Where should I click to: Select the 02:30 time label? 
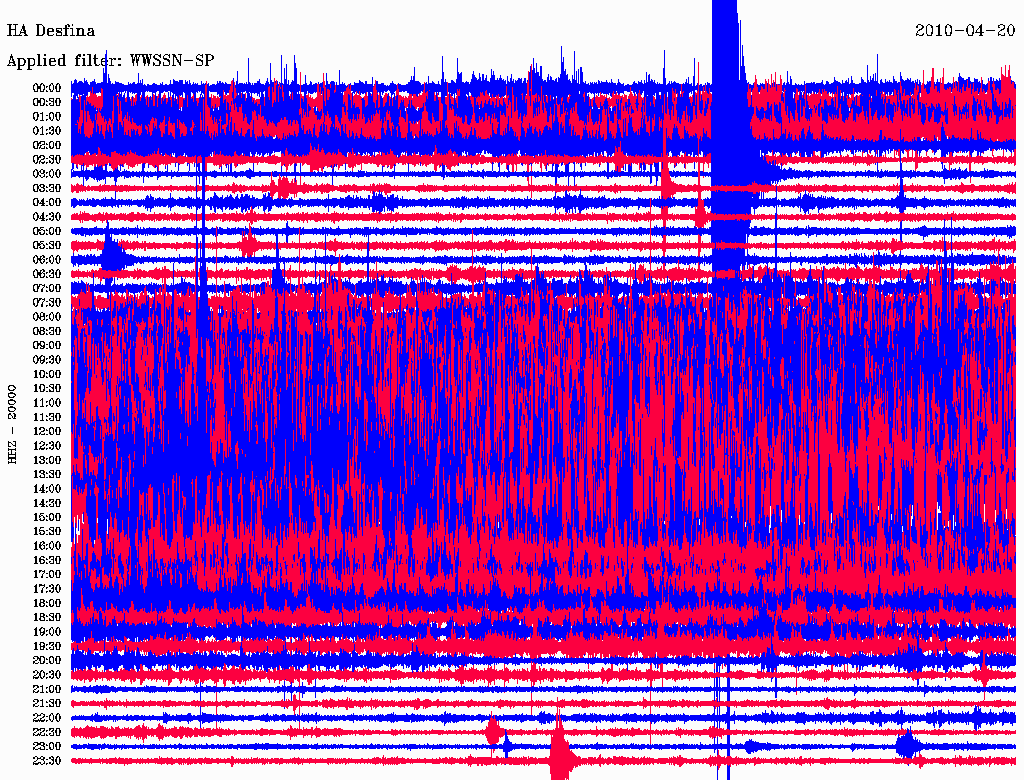(x=46, y=160)
